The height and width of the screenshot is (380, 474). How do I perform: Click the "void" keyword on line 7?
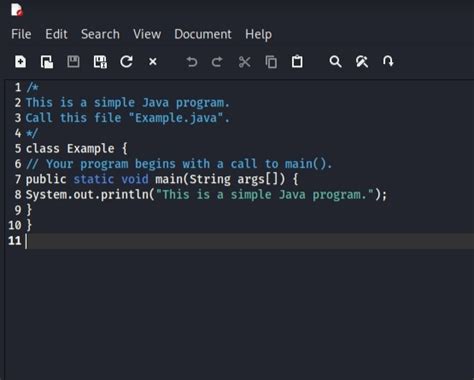pyautogui.click(x=135, y=179)
